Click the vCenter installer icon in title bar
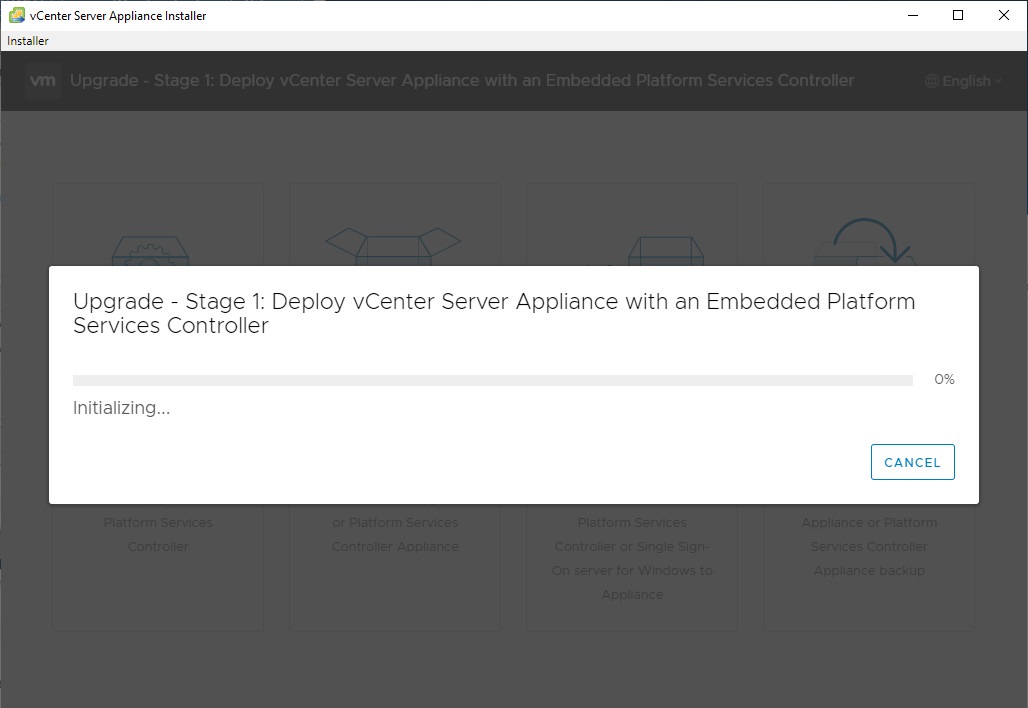The width and height of the screenshot is (1028, 708). (x=16, y=15)
